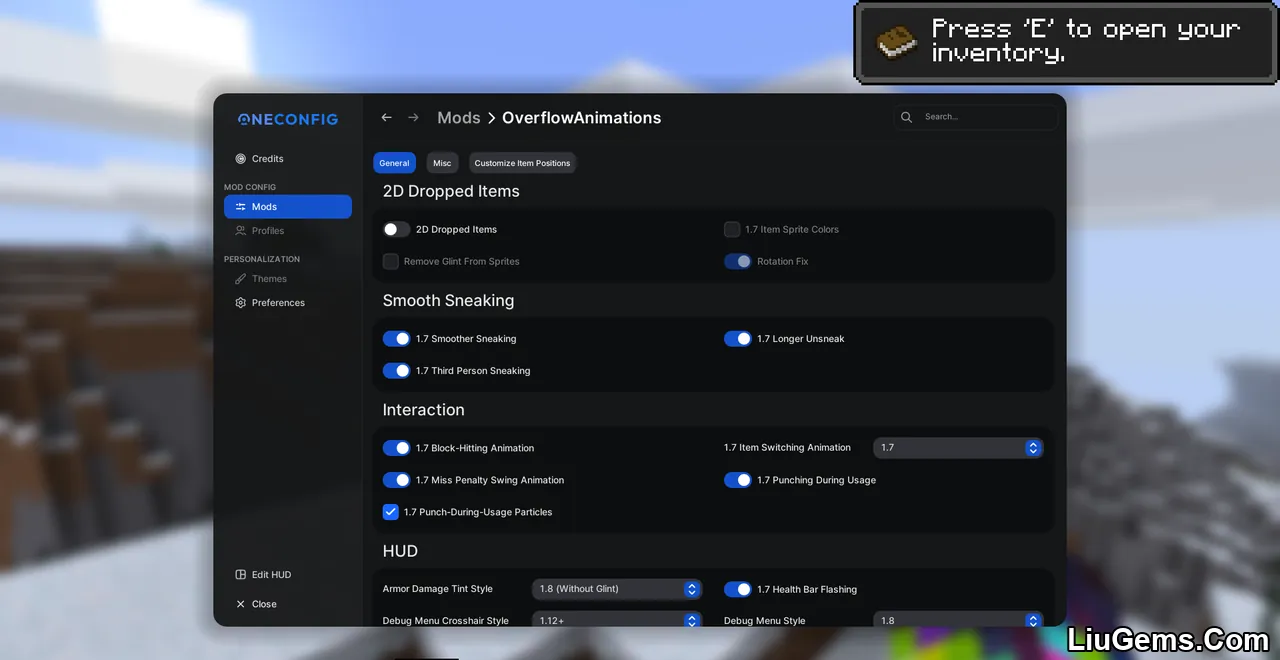The height and width of the screenshot is (660, 1280).
Task: Click the Close X icon in sidebar
Action: click(x=240, y=604)
